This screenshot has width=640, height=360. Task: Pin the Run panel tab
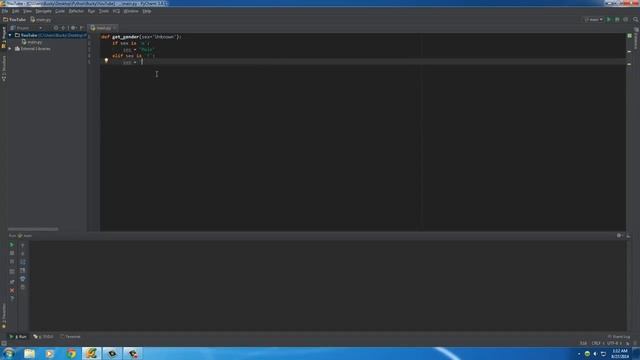pos(12,282)
